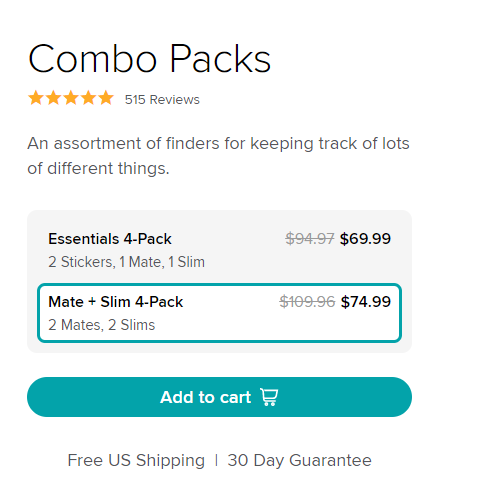The image size is (483, 501).
Task: Click the crossed-out $94.97 original price
Action: pos(310,239)
